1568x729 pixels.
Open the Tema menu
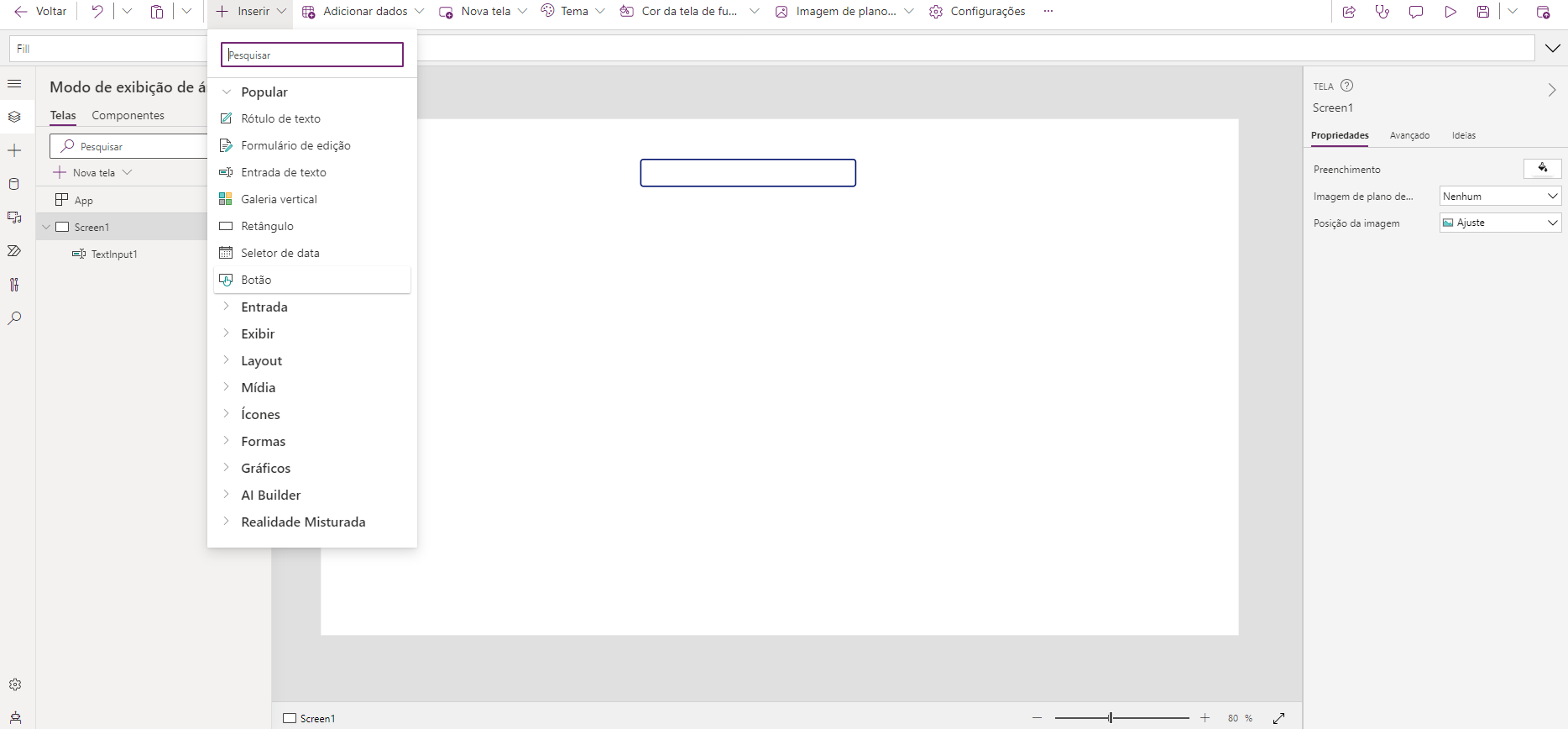pos(572,12)
